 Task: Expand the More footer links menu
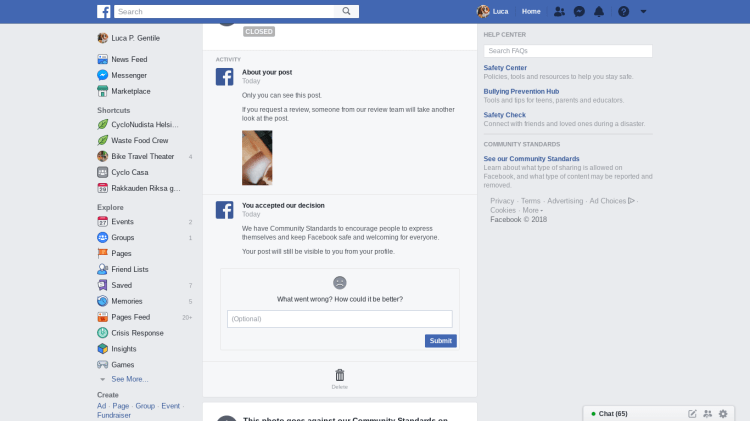532,210
